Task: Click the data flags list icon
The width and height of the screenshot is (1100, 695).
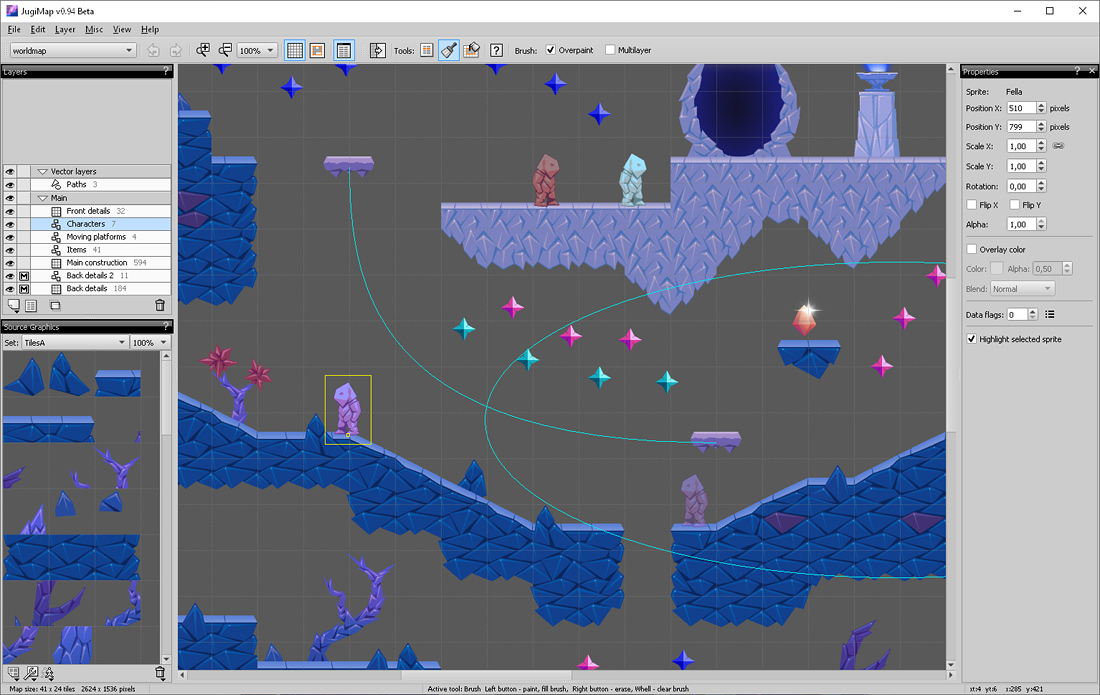Action: click(x=1049, y=314)
